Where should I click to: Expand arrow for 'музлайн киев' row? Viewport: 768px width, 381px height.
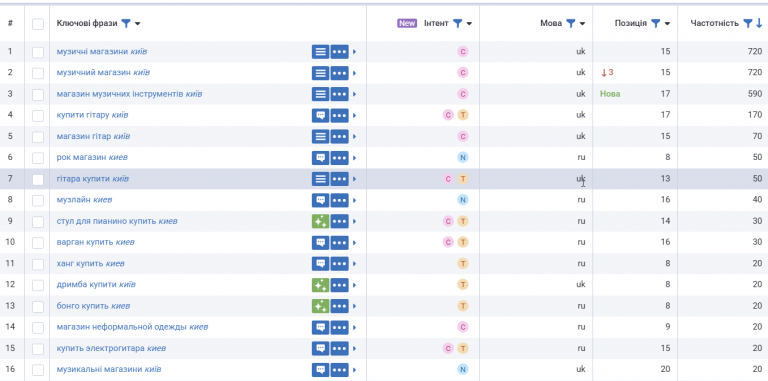coord(355,200)
